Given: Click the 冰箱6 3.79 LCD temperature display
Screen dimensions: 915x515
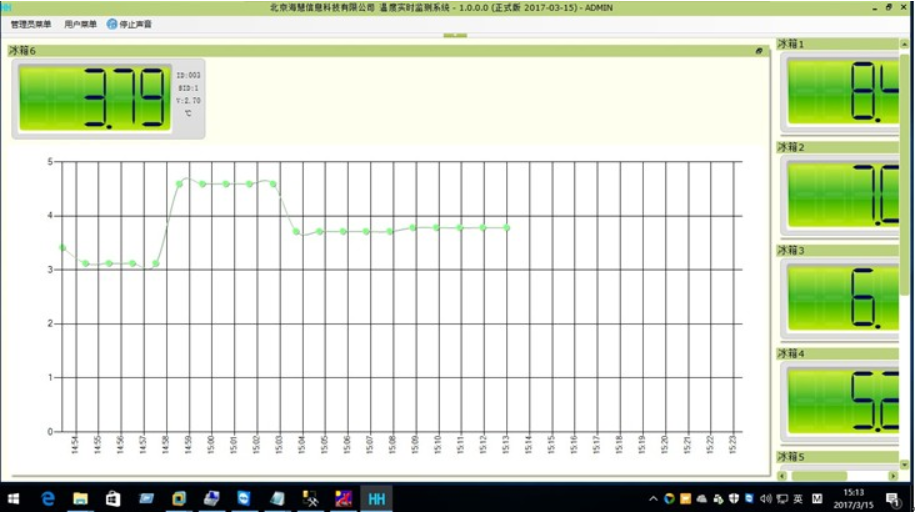Looking at the screenshot, I should point(95,98).
